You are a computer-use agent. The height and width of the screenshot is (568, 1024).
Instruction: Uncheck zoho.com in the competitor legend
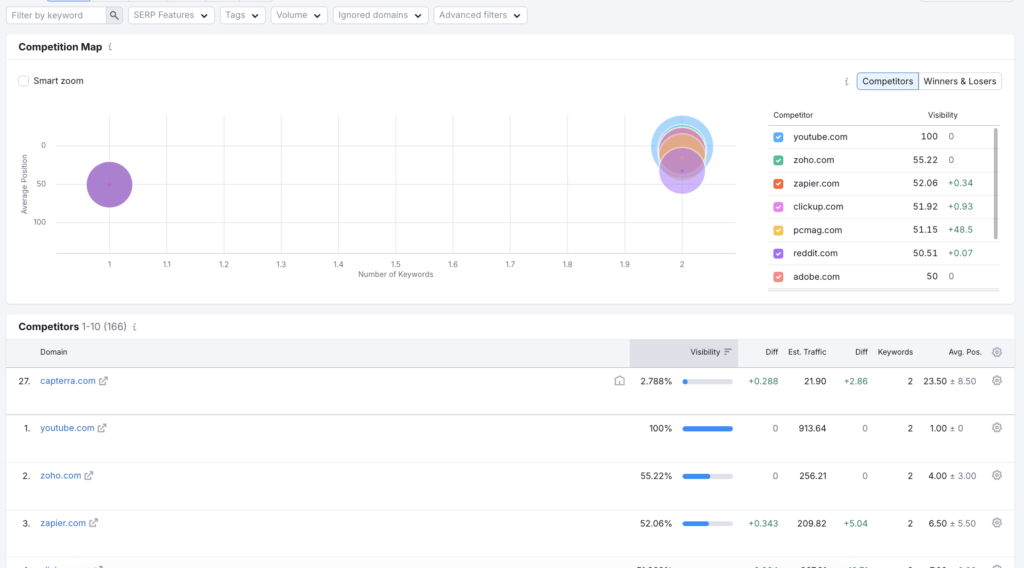(x=778, y=160)
